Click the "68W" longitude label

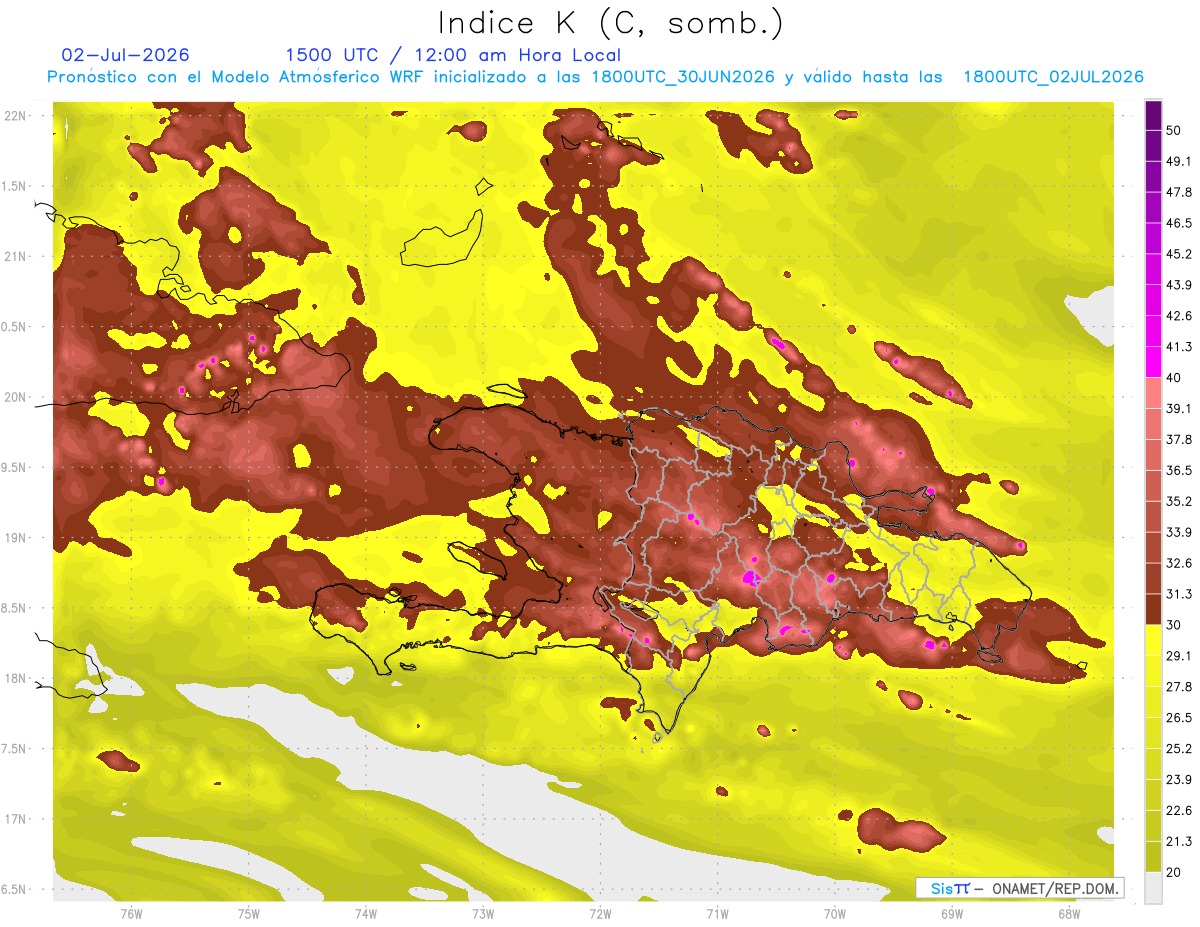coord(1069,913)
